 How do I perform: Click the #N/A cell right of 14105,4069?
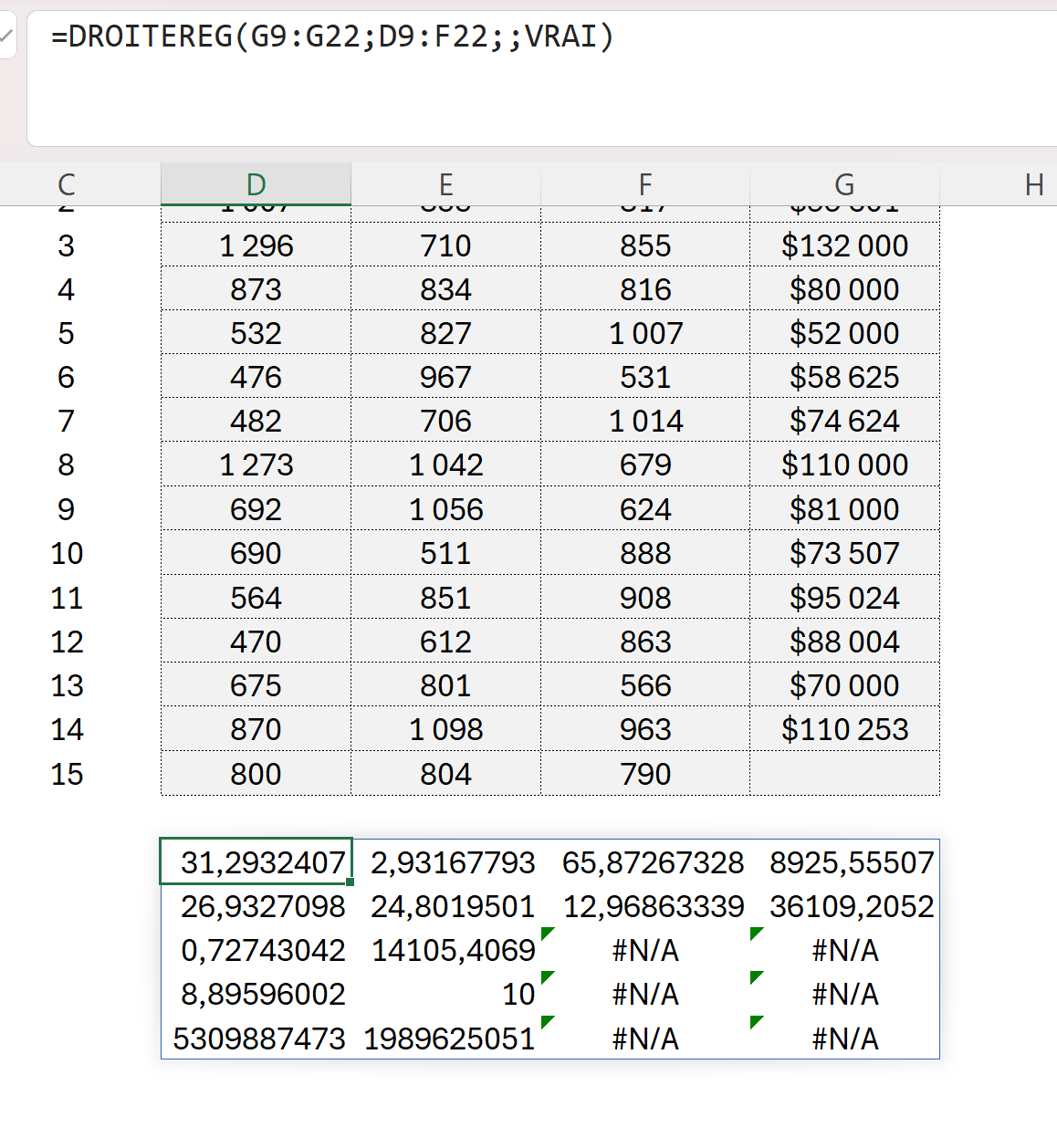pos(645,951)
